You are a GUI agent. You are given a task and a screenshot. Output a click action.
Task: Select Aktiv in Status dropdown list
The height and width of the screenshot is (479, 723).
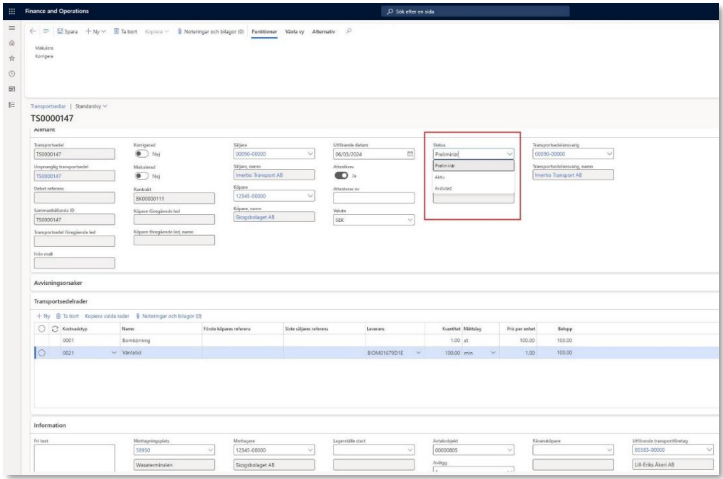[x=441, y=176]
